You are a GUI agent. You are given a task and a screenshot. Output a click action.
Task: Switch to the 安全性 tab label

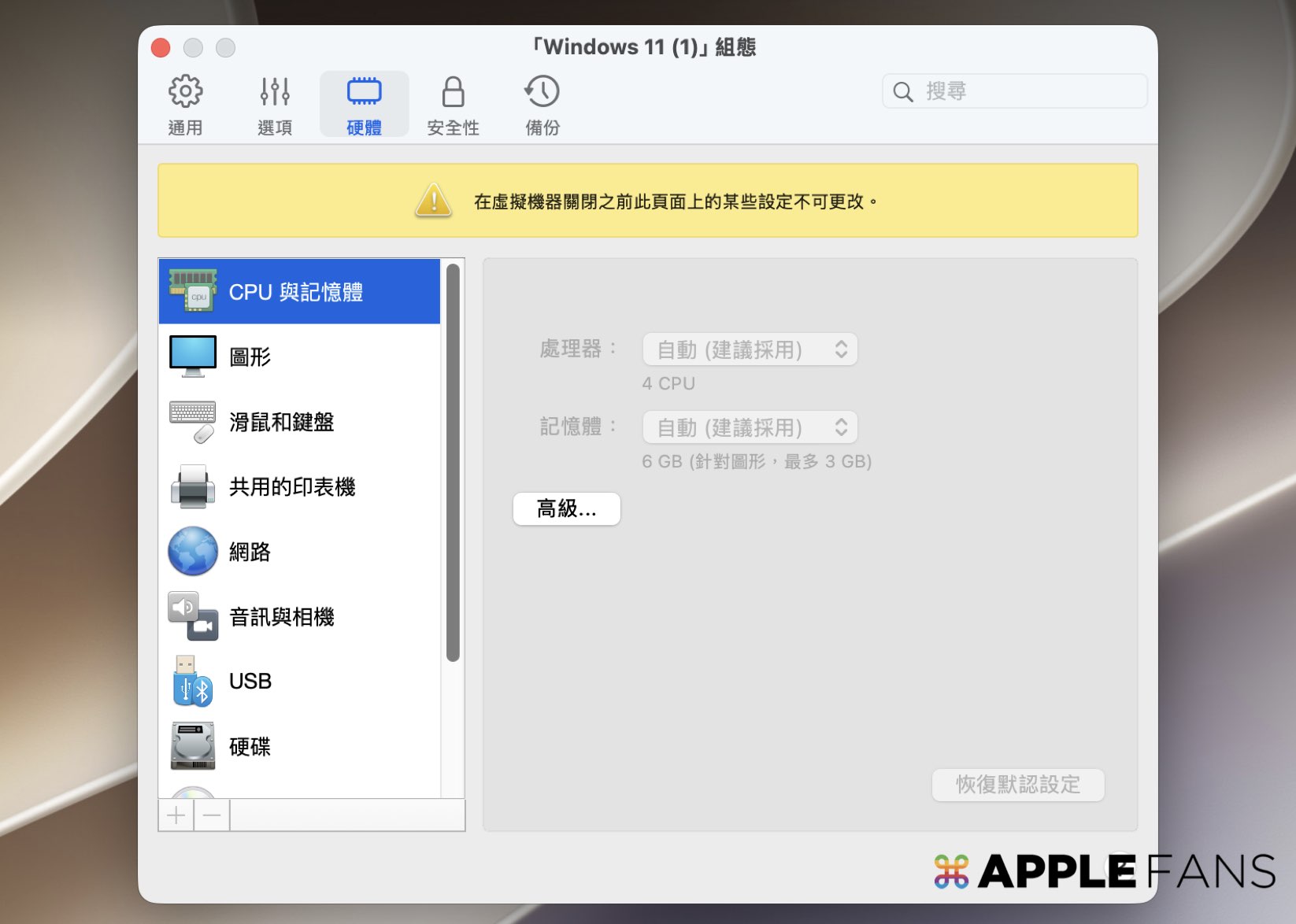pyautogui.click(x=453, y=128)
